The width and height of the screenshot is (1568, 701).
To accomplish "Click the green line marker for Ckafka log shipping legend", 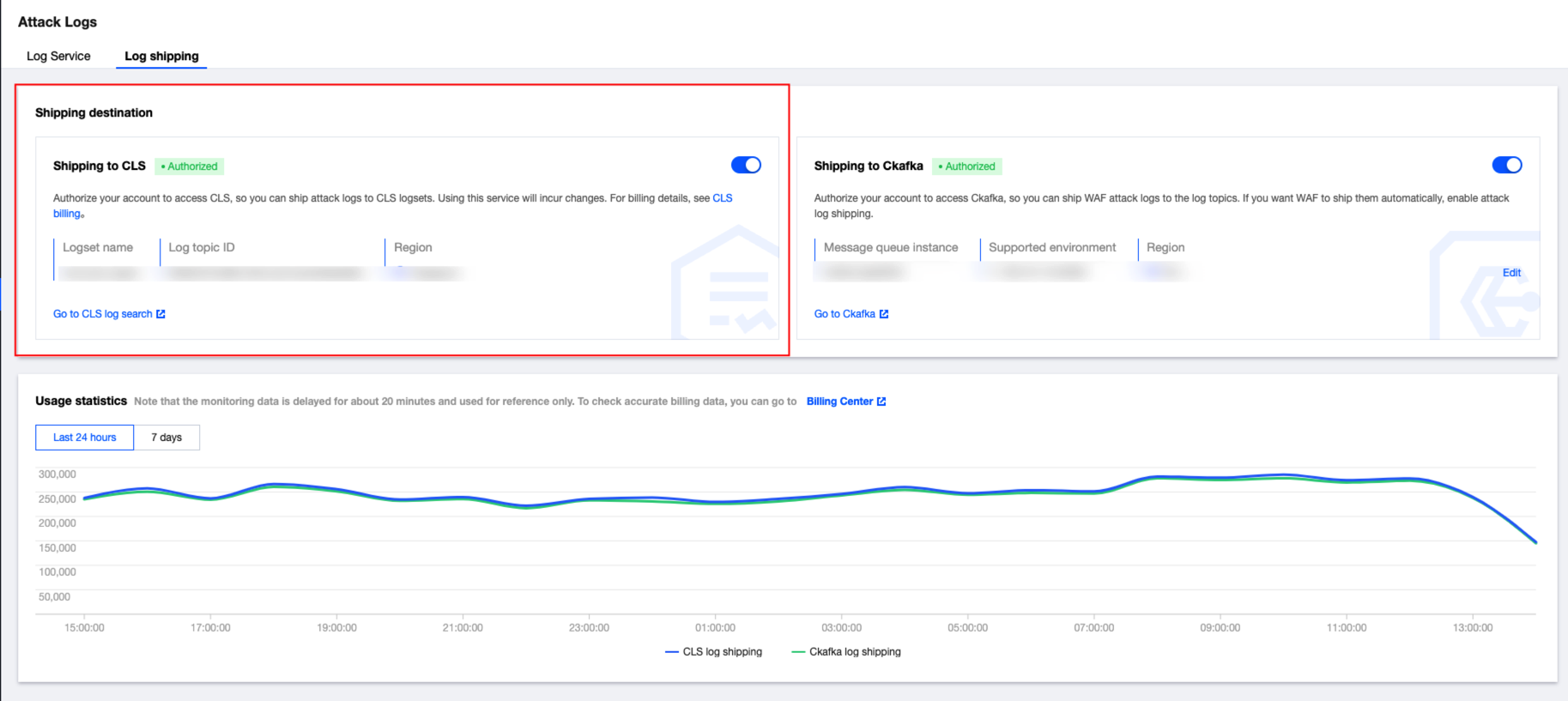I will [x=798, y=652].
